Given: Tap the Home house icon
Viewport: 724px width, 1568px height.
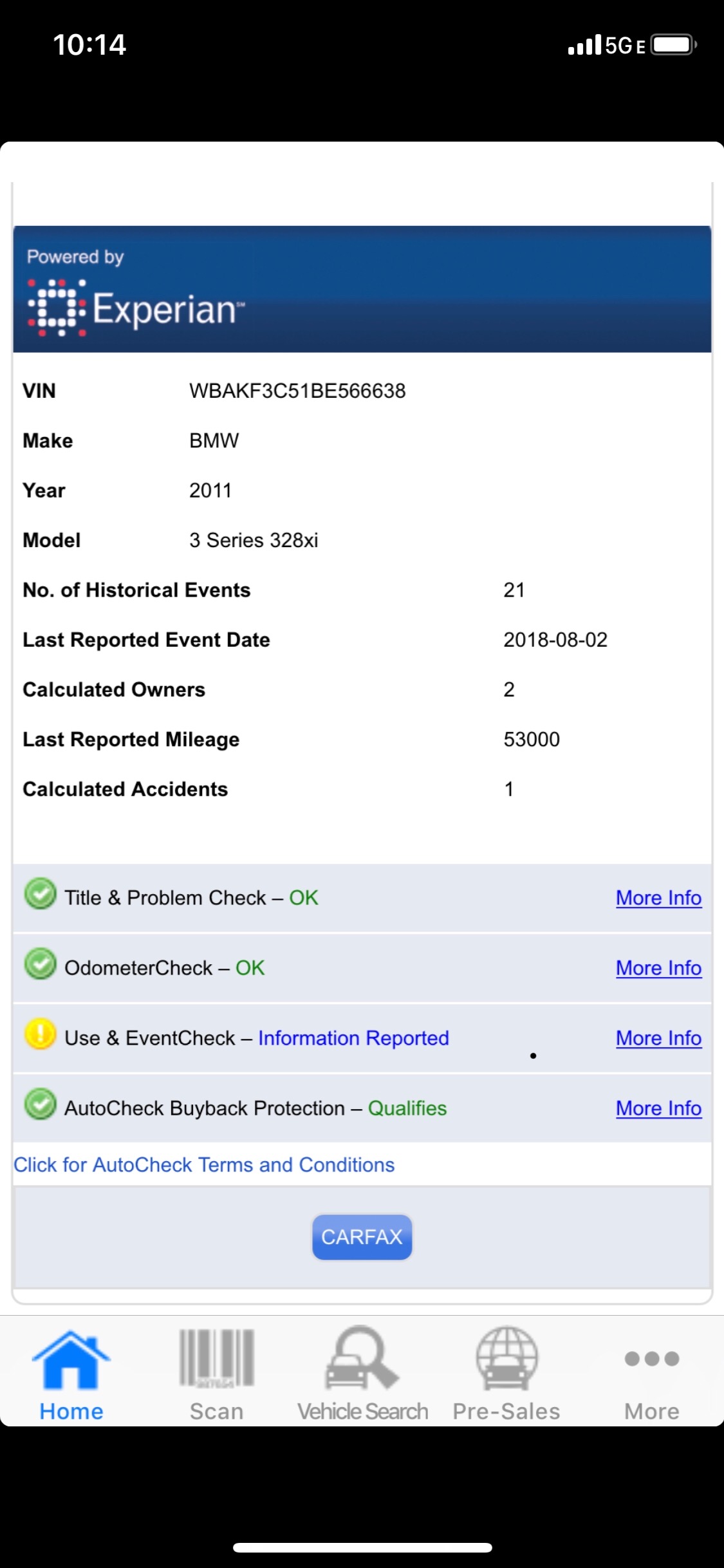Looking at the screenshot, I should [71, 1359].
